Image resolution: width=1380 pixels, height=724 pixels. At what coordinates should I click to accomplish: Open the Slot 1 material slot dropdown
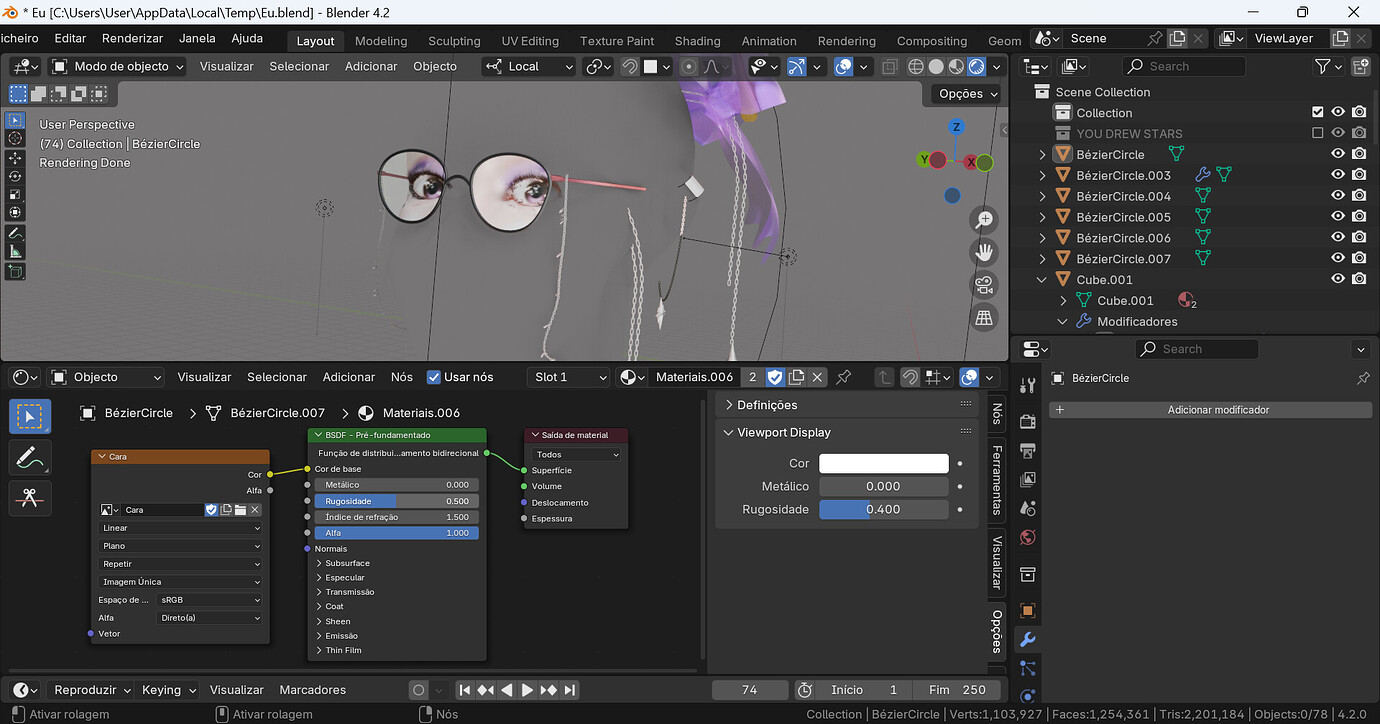(x=569, y=377)
